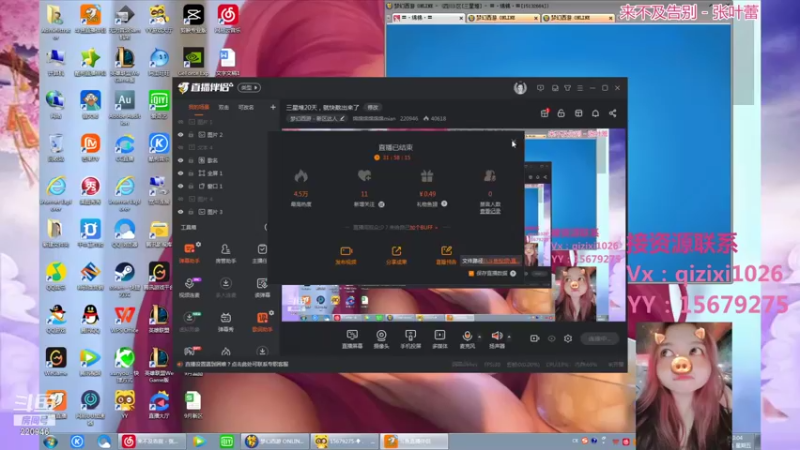Image resolution: width=800 pixels, height=450 pixels.
Task: Edit the 梦幻西游 category tag
Action: point(317,118)
